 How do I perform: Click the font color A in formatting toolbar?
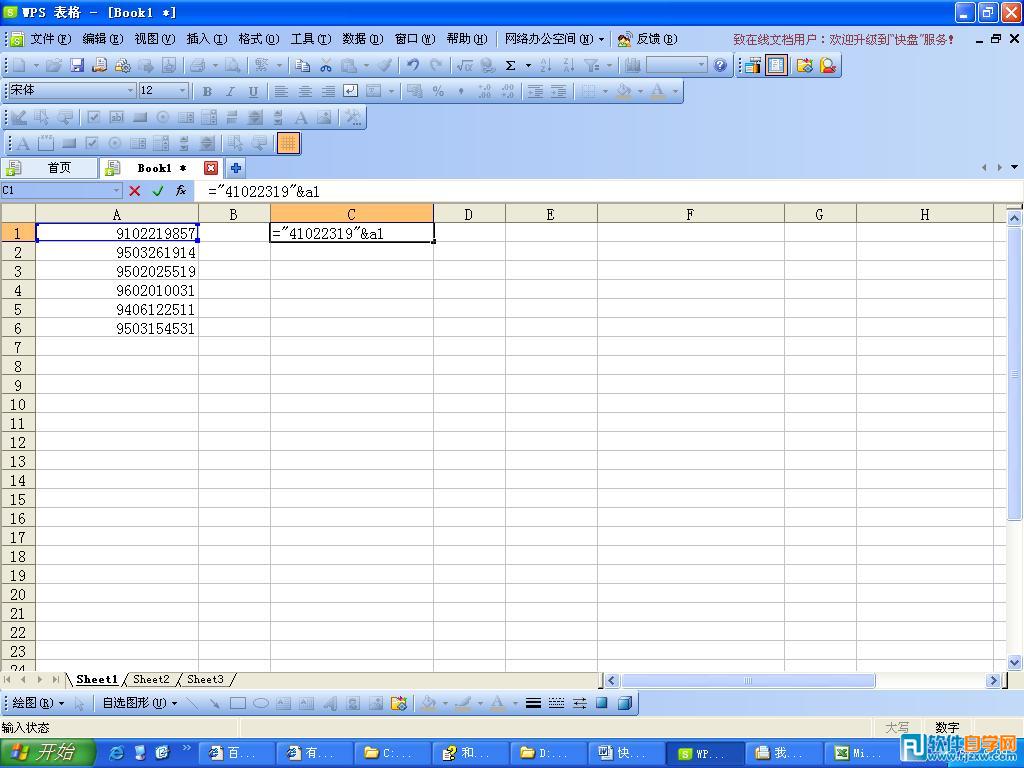[x=658, y=91]
